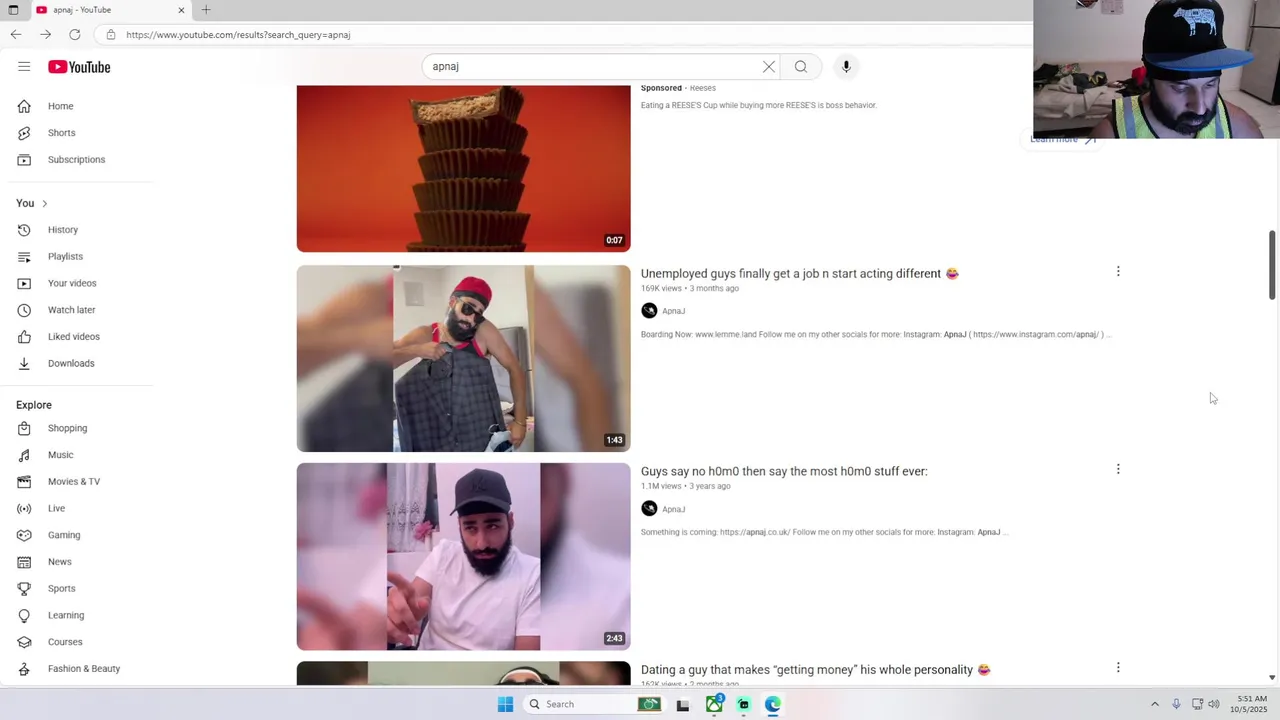Open the Dating a guy video title
The height and width of the screenshot is (720, 1280).
click(x=815, y=670)
